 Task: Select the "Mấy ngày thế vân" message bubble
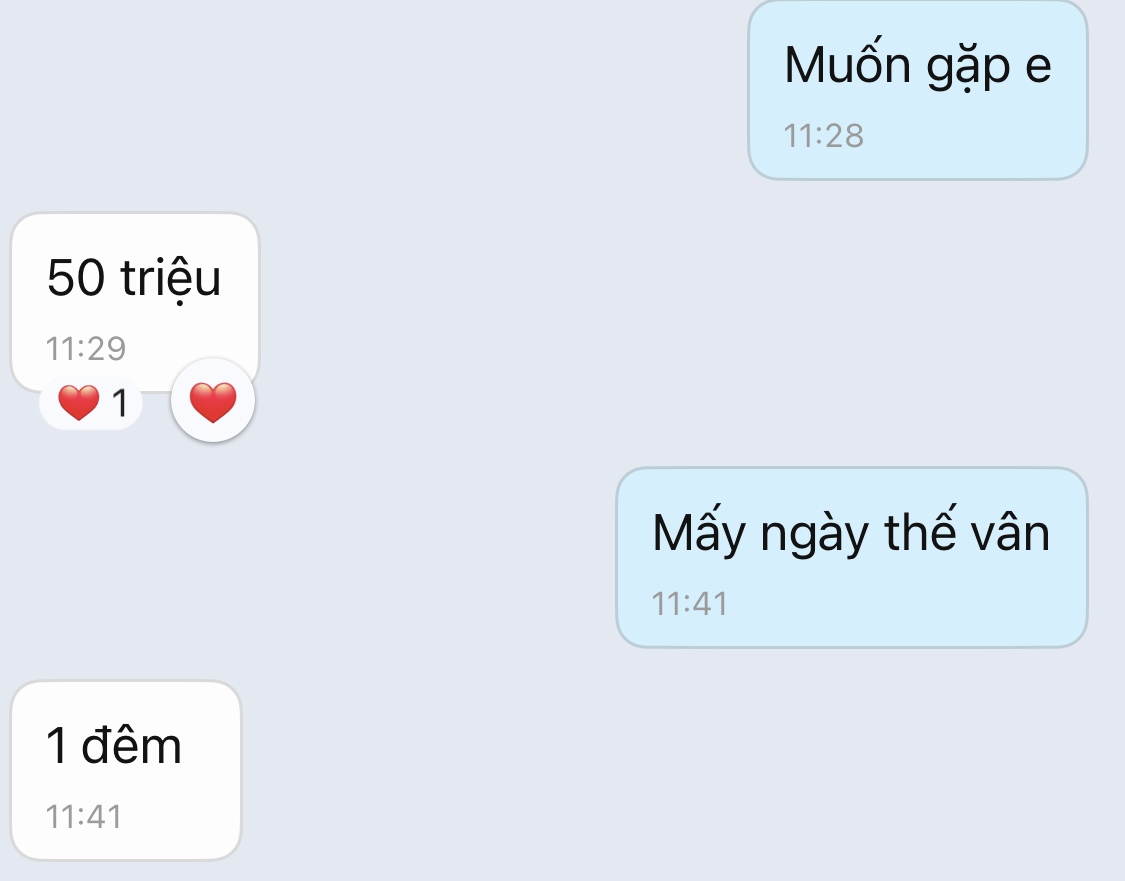coord(852,557)
